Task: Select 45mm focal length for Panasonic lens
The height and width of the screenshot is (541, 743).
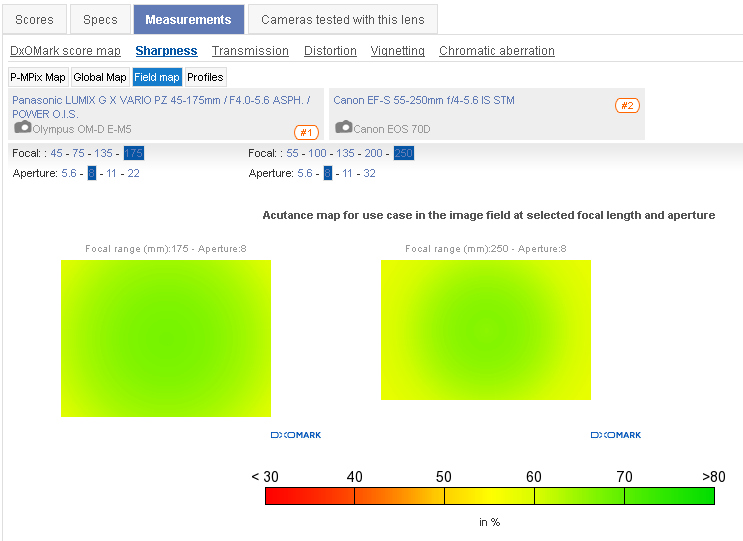Action: (x=56, y=153)
